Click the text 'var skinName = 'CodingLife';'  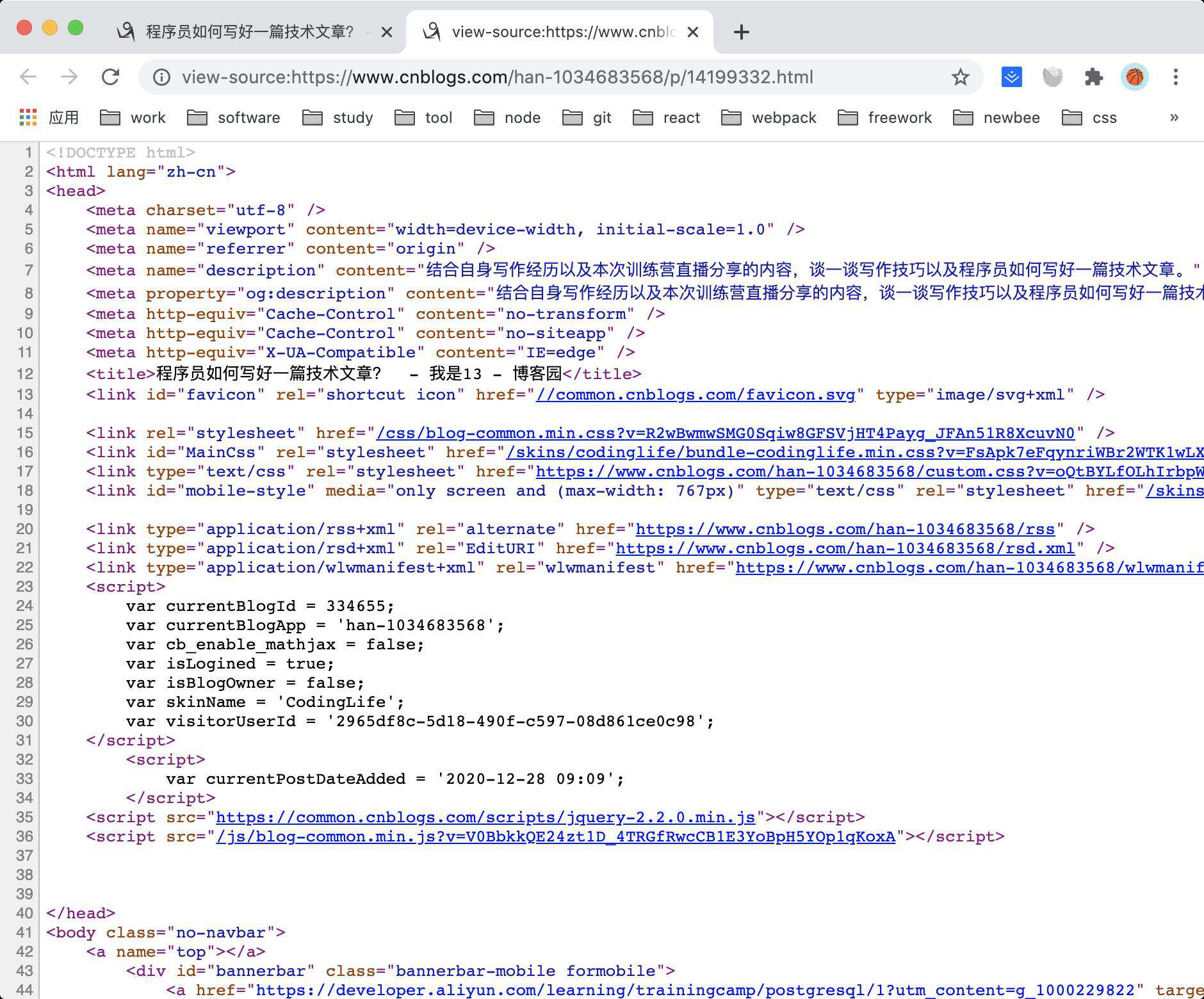click(266, 702)
